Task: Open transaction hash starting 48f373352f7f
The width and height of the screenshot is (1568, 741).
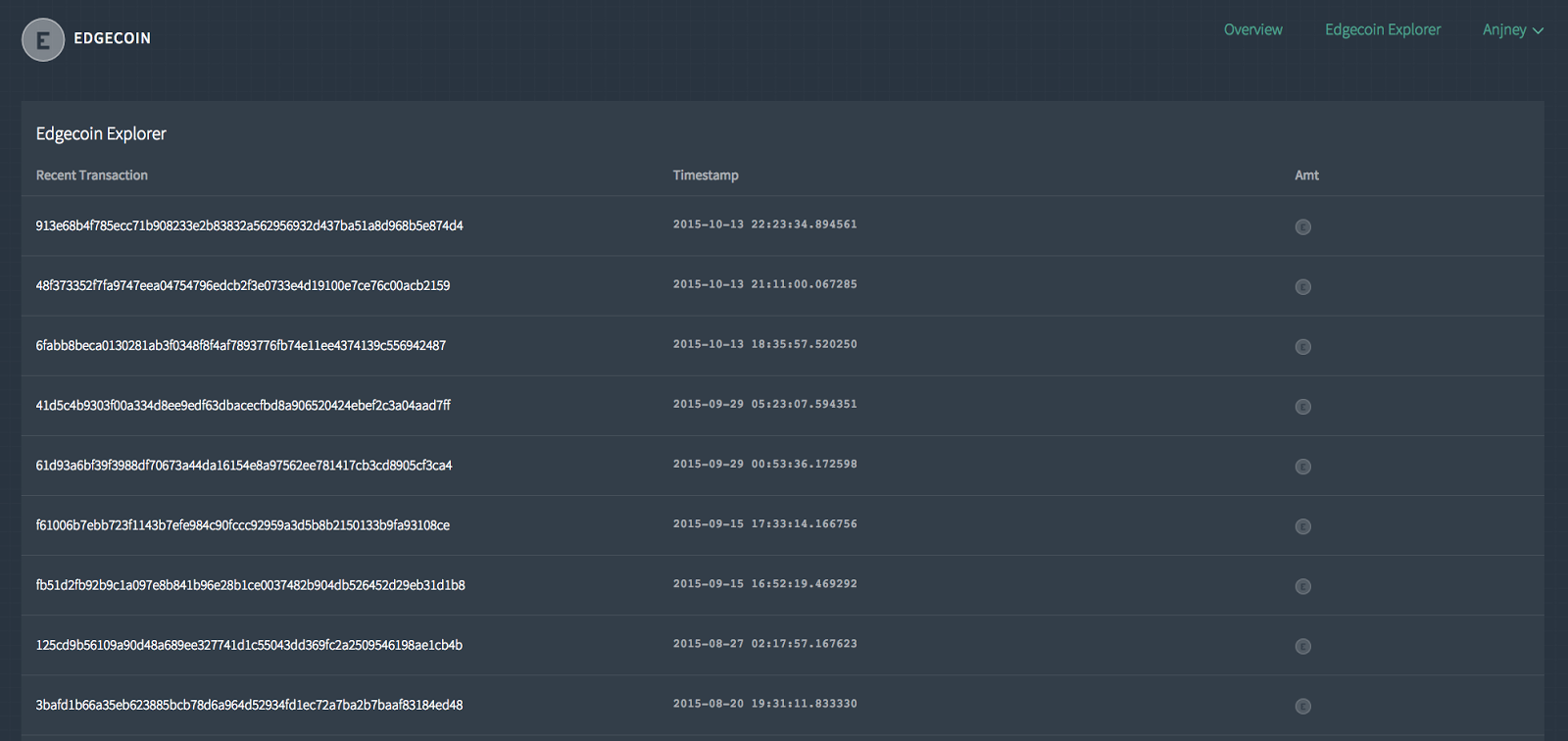Action: click(x=243, y=285)
